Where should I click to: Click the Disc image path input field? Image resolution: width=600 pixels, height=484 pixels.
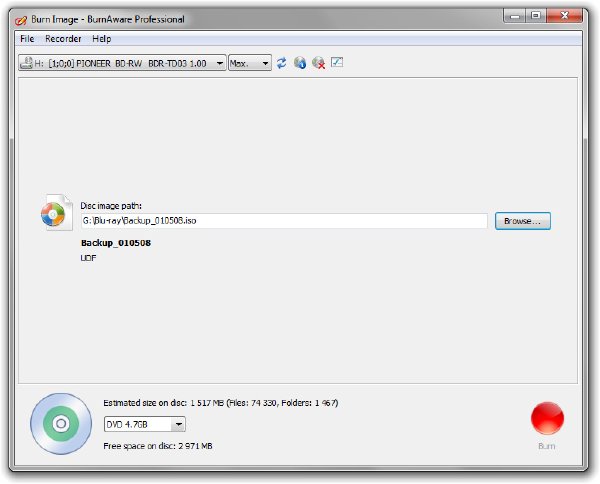(x=284, y=221)
